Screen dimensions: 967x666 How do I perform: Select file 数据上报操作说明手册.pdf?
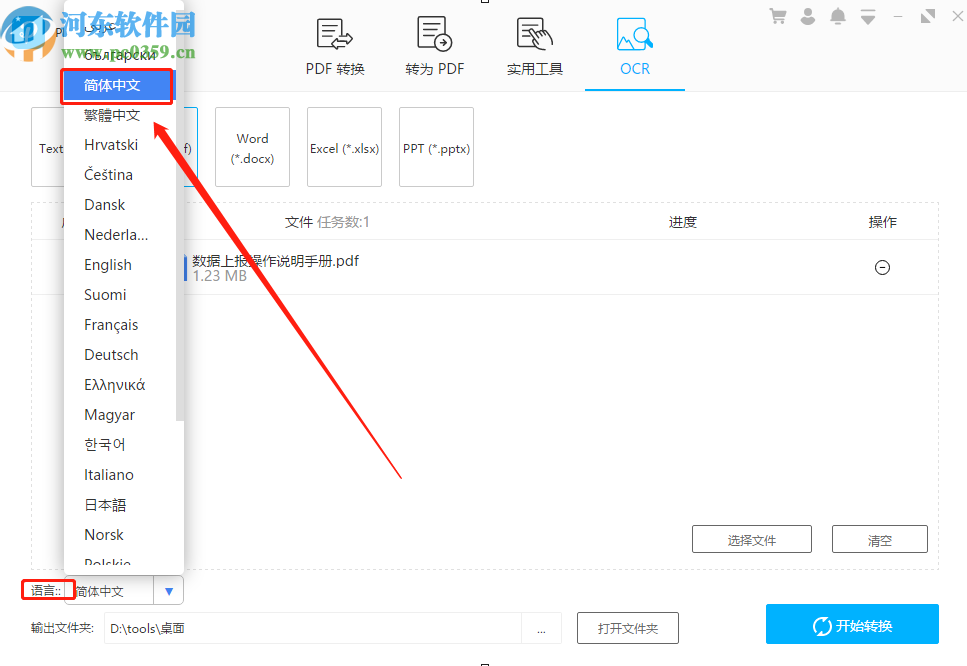click(275, 261)
